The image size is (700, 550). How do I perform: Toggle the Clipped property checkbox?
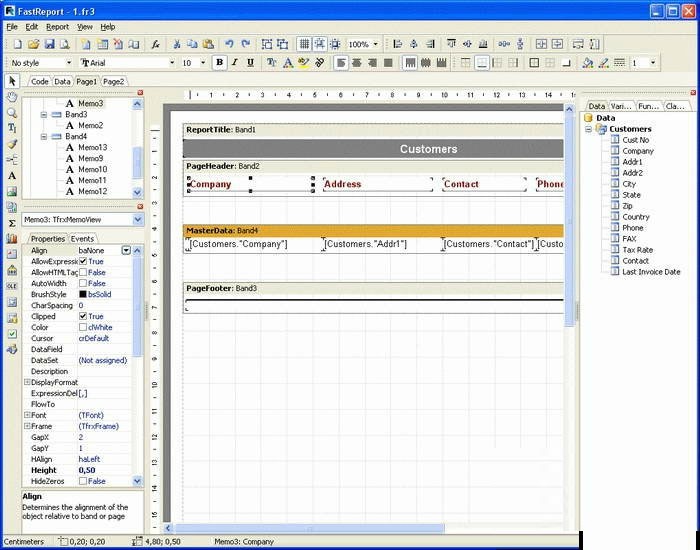(x=84, y=316)
